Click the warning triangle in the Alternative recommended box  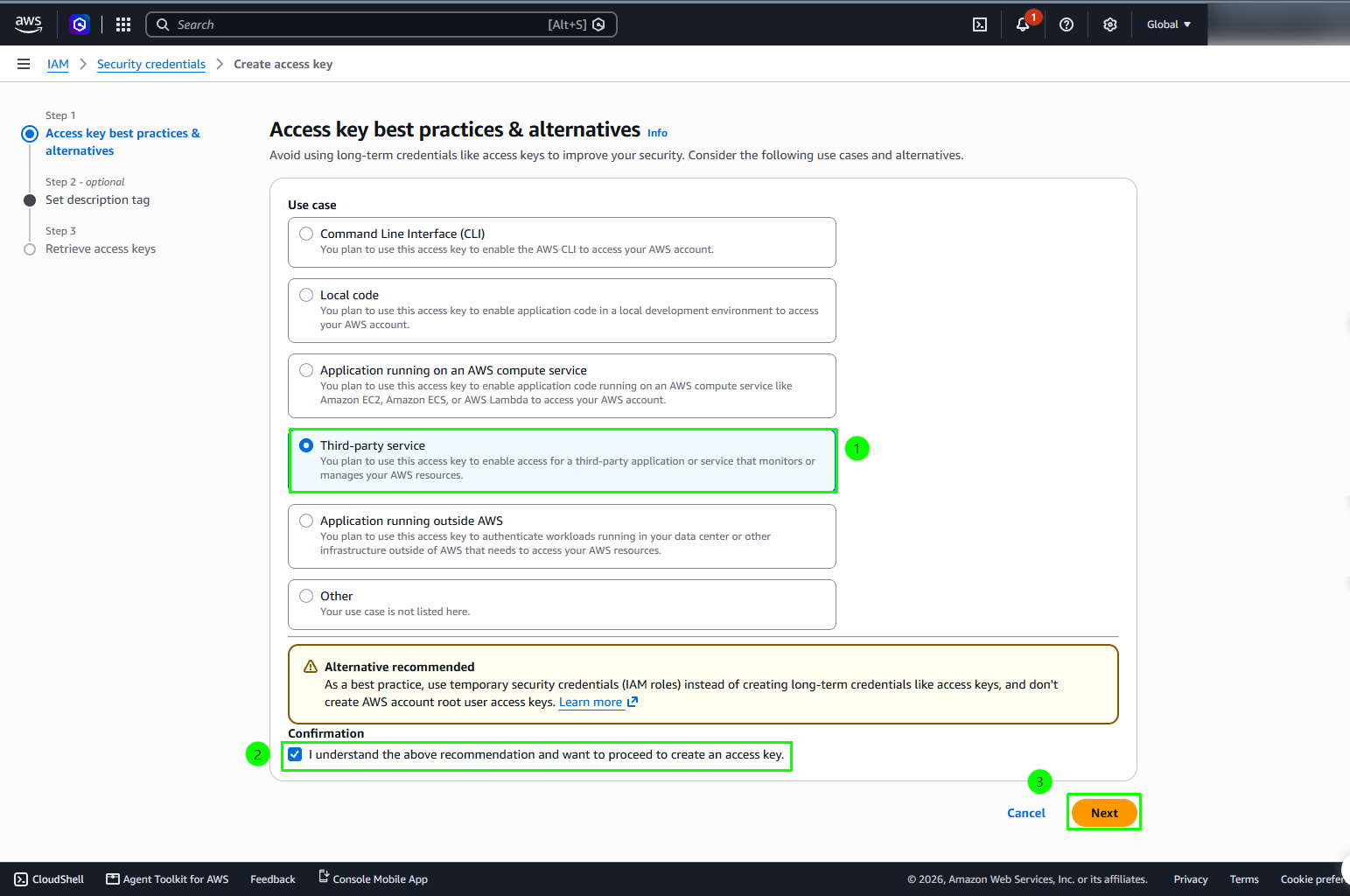(x=311, y=667)
